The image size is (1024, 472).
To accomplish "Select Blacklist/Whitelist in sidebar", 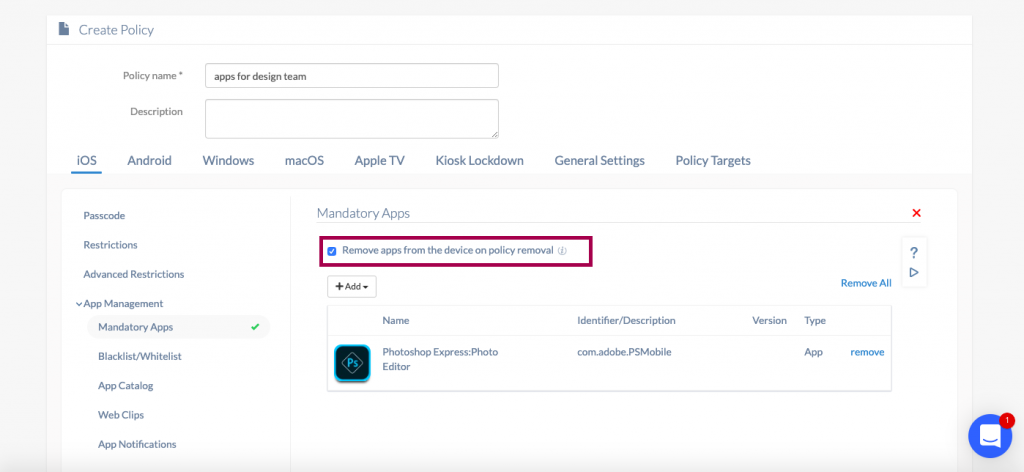I will point(140,356).
